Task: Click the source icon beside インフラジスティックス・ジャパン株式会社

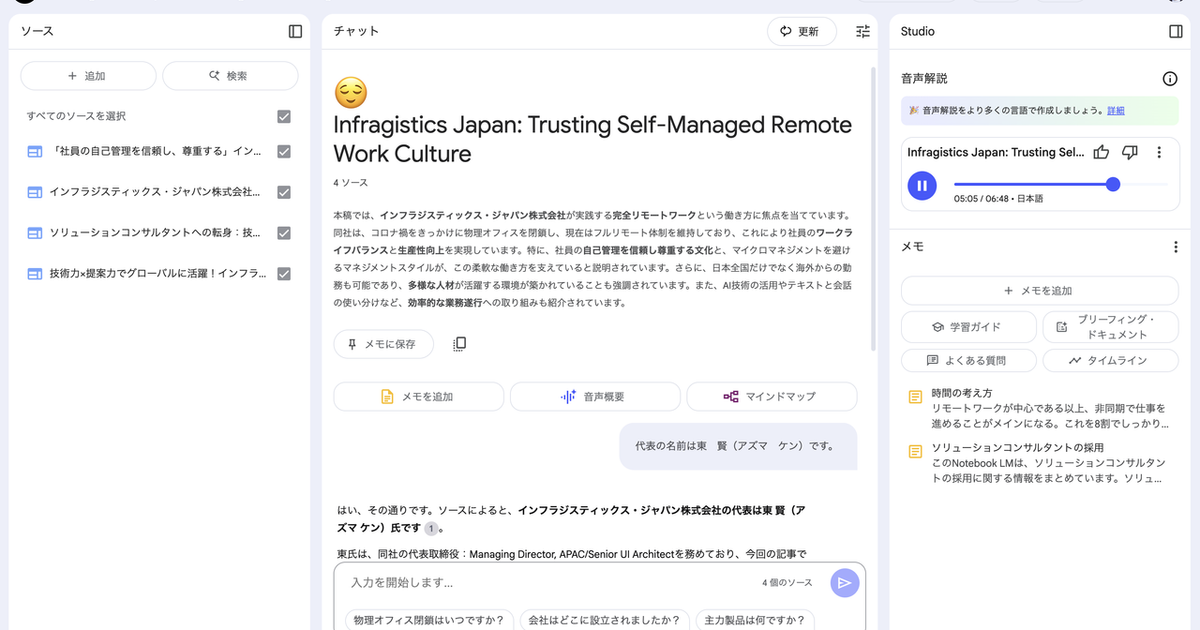Action: pyautogui.click(x=34, y=192)
